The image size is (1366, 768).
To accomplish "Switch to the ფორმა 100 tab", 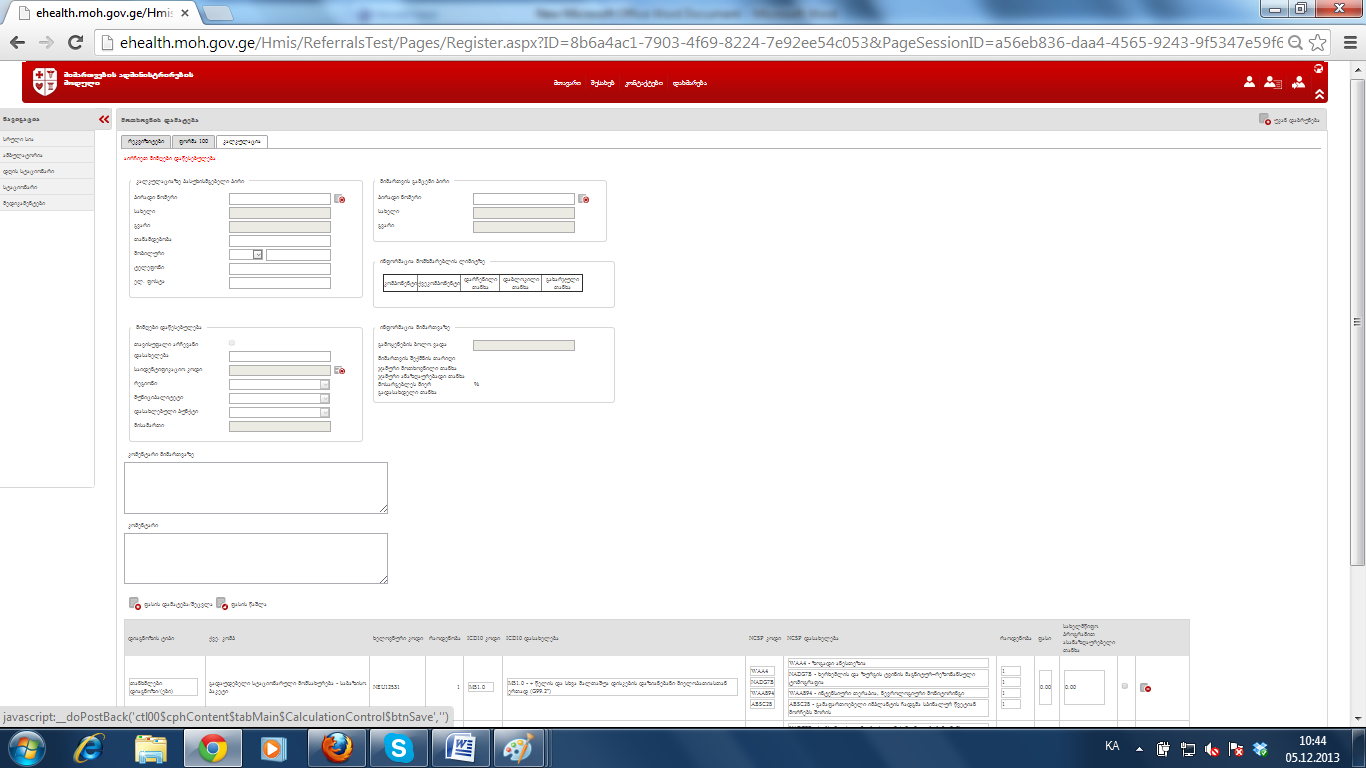I will point(192,142).
